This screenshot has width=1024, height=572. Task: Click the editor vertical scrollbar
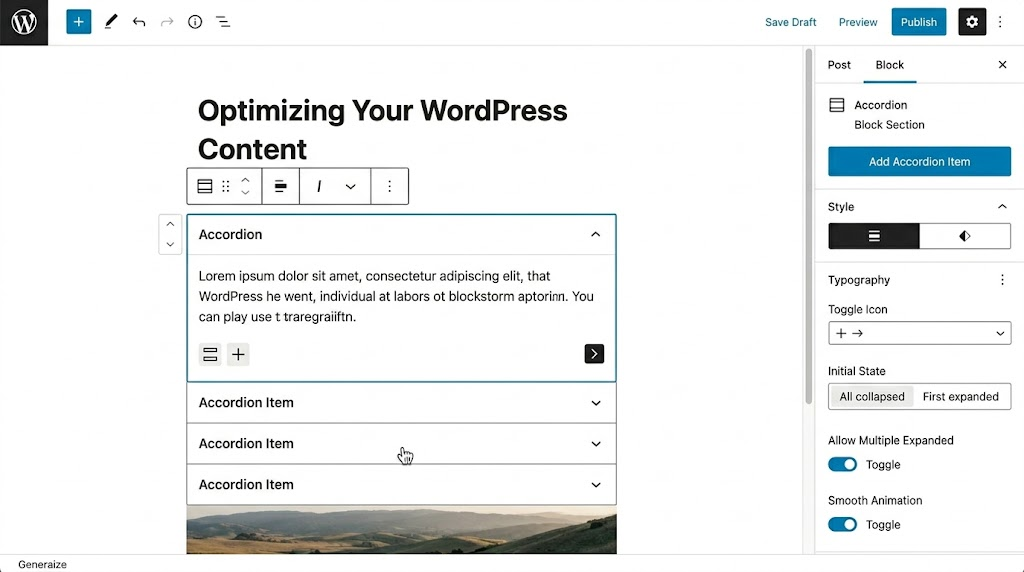click(x=808, y=226)
